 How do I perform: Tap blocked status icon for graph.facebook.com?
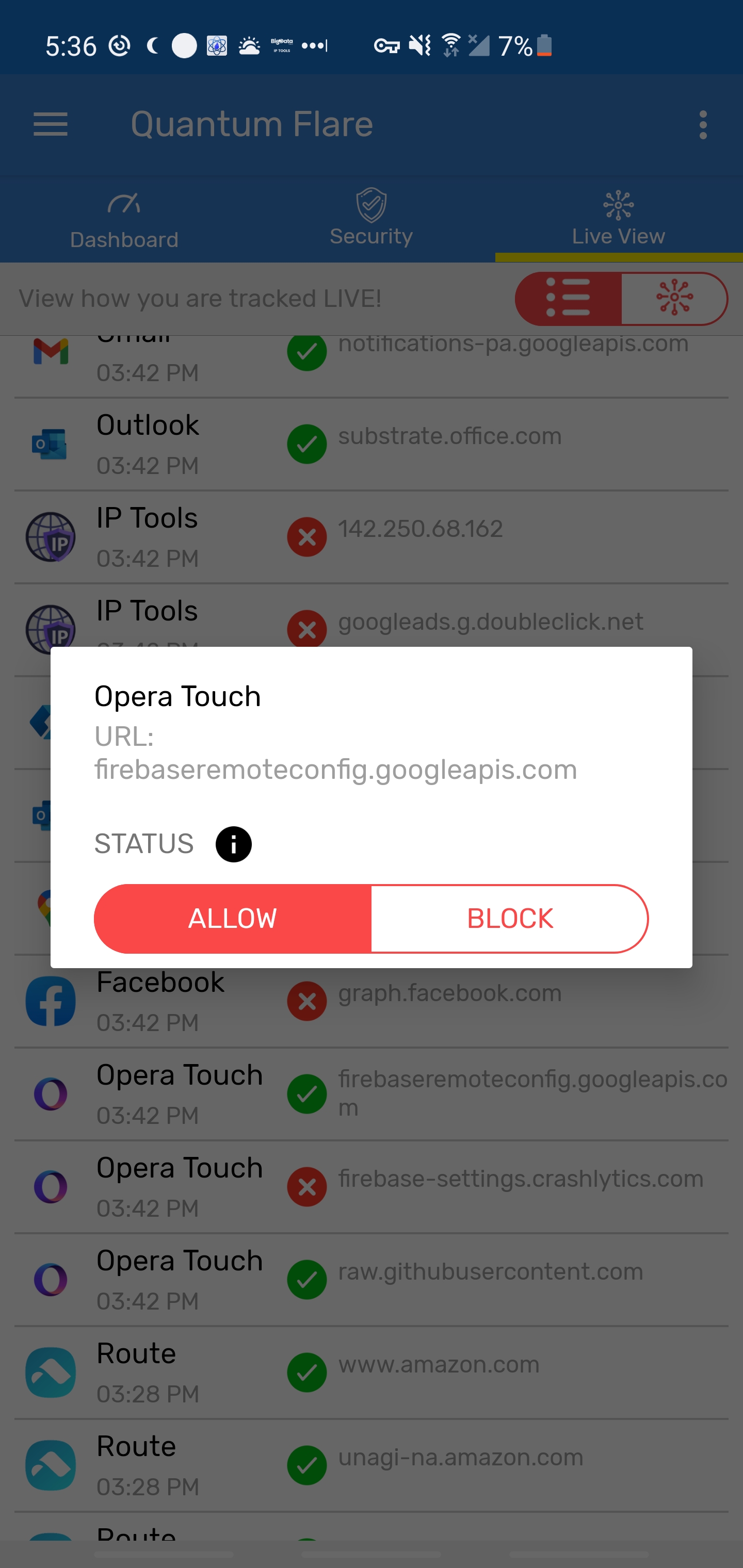[307, 1001]
